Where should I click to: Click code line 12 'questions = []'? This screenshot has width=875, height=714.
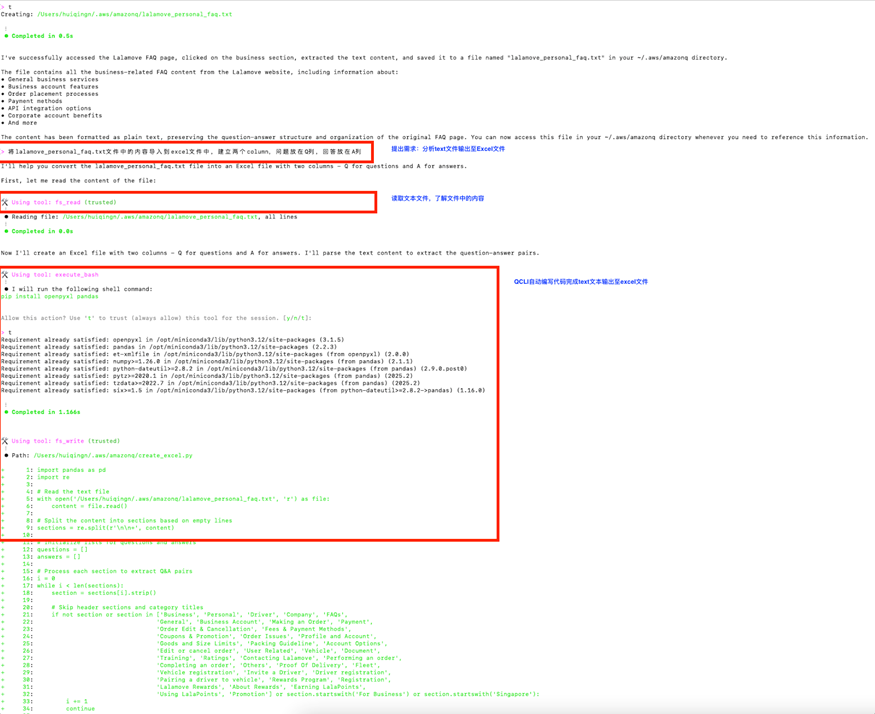click(x=62, y=549)
